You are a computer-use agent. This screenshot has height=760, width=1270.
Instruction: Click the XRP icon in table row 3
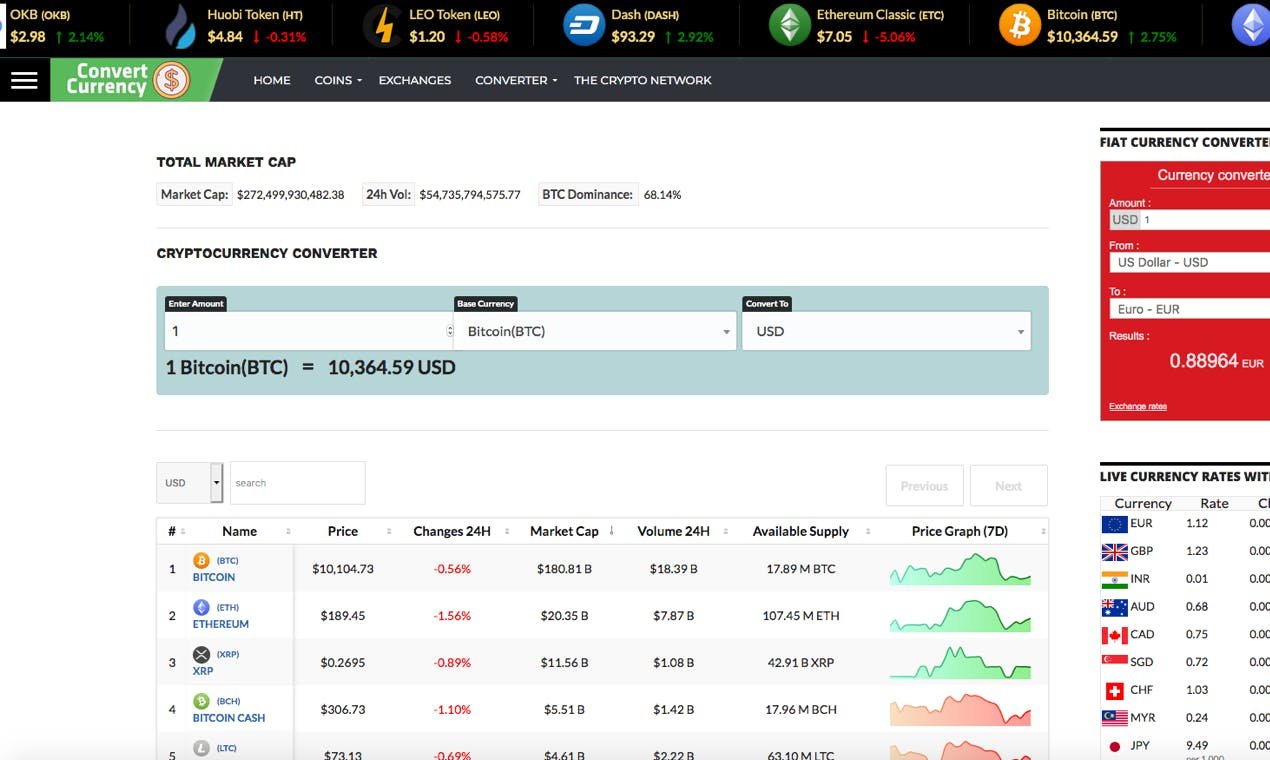pyautogui.click(x=201, y=655)
